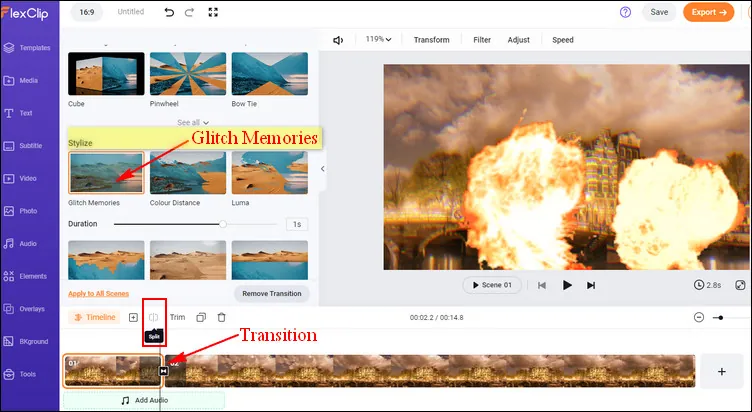The height and width of the screenshot is (412, 752).
Task: Add a new scene with the plus button
Action: click(x=722, y=371)
